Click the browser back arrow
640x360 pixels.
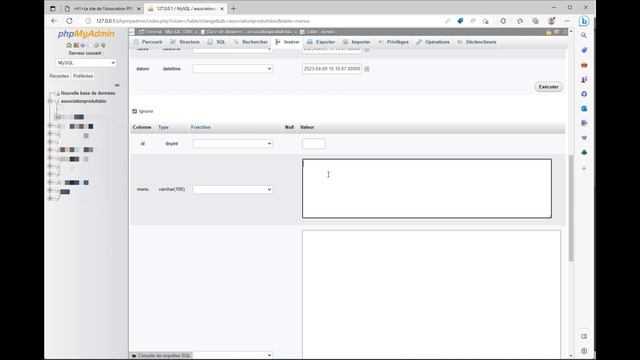point(54,21)
